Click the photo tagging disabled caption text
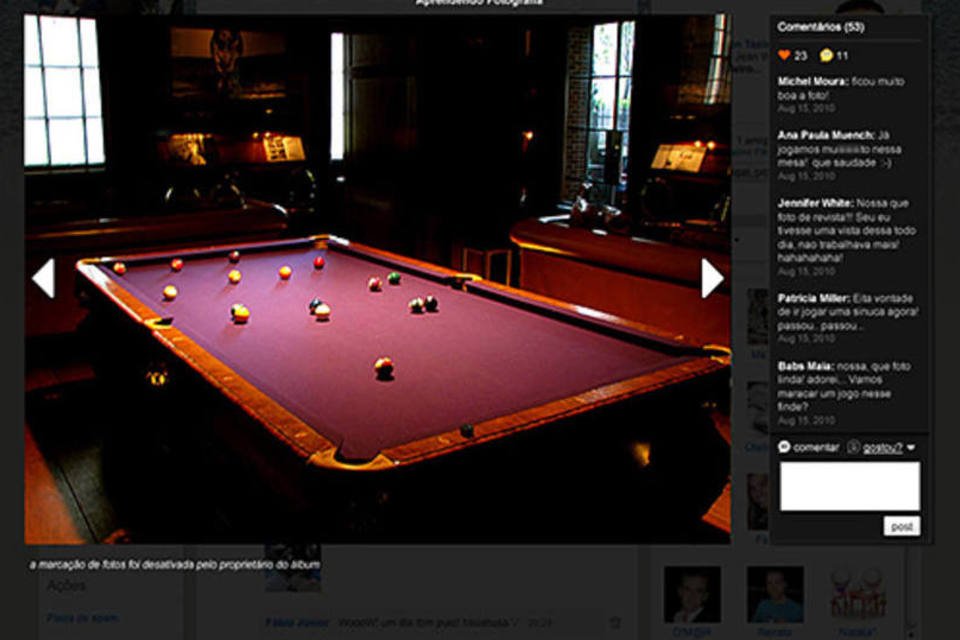960x640 pixels. (175, 565)
